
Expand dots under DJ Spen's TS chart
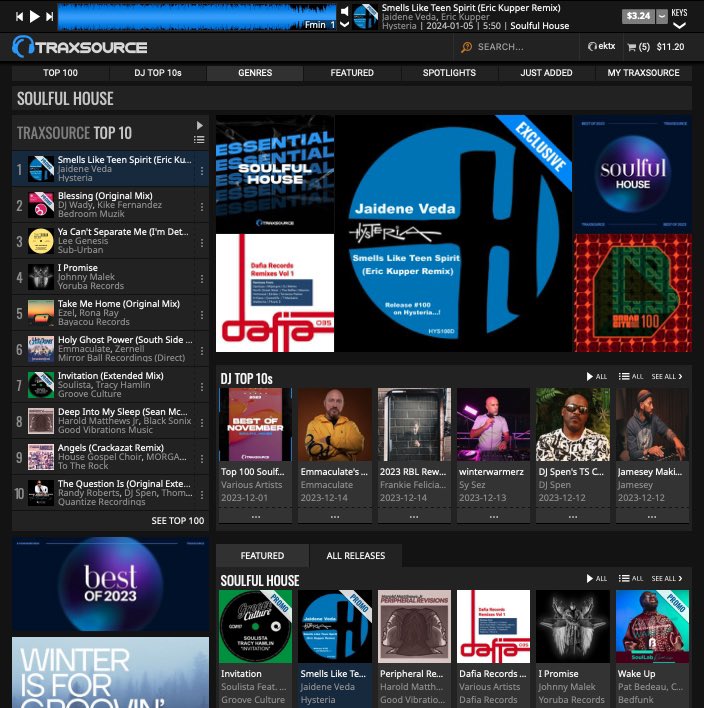[573, 517]
